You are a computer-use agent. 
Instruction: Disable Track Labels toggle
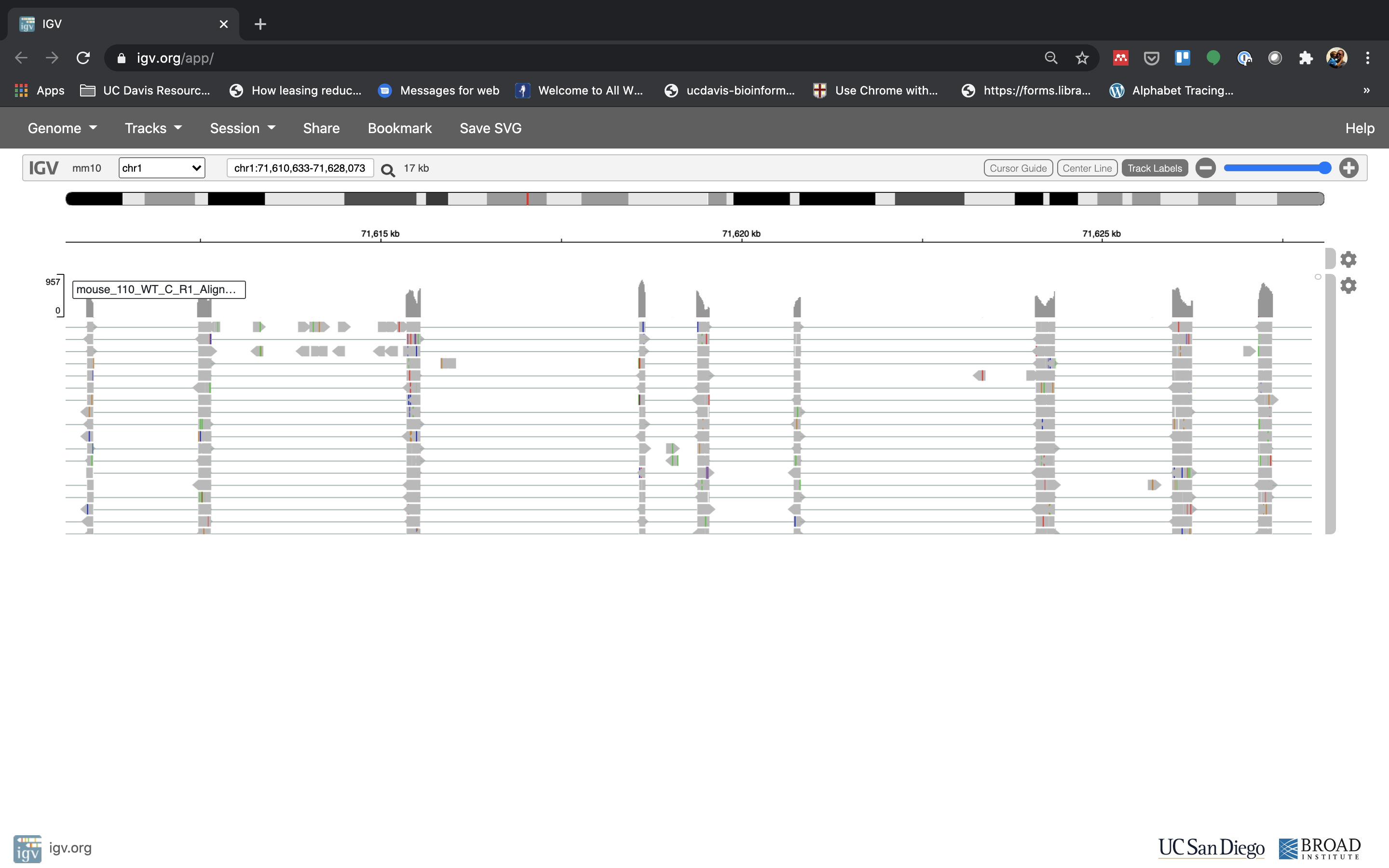coord(1154,168)
